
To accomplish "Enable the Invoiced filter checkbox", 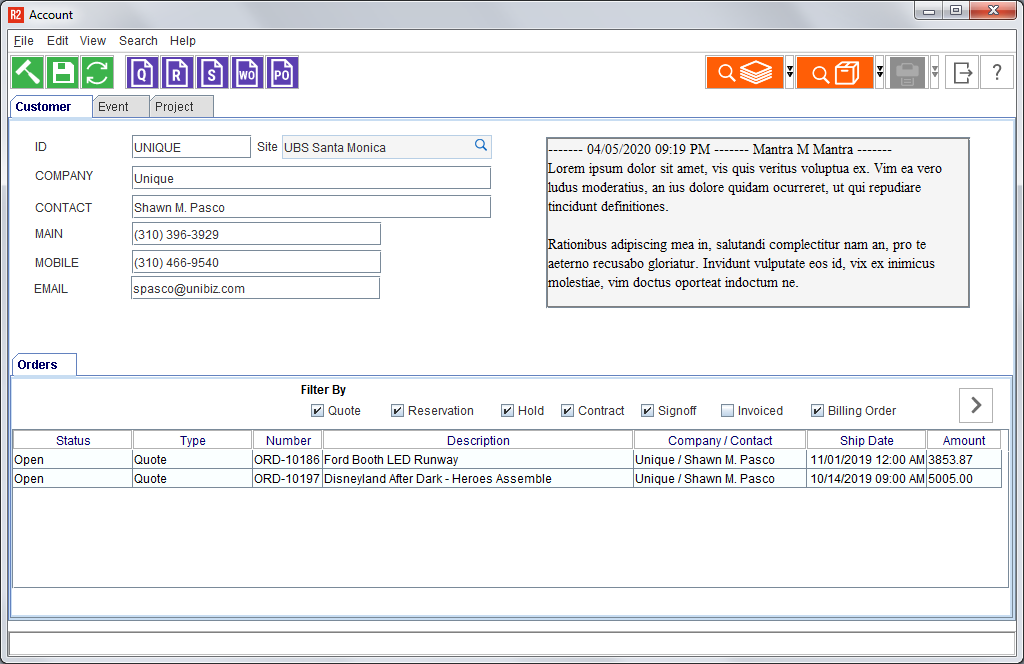I will pos(727,411).
